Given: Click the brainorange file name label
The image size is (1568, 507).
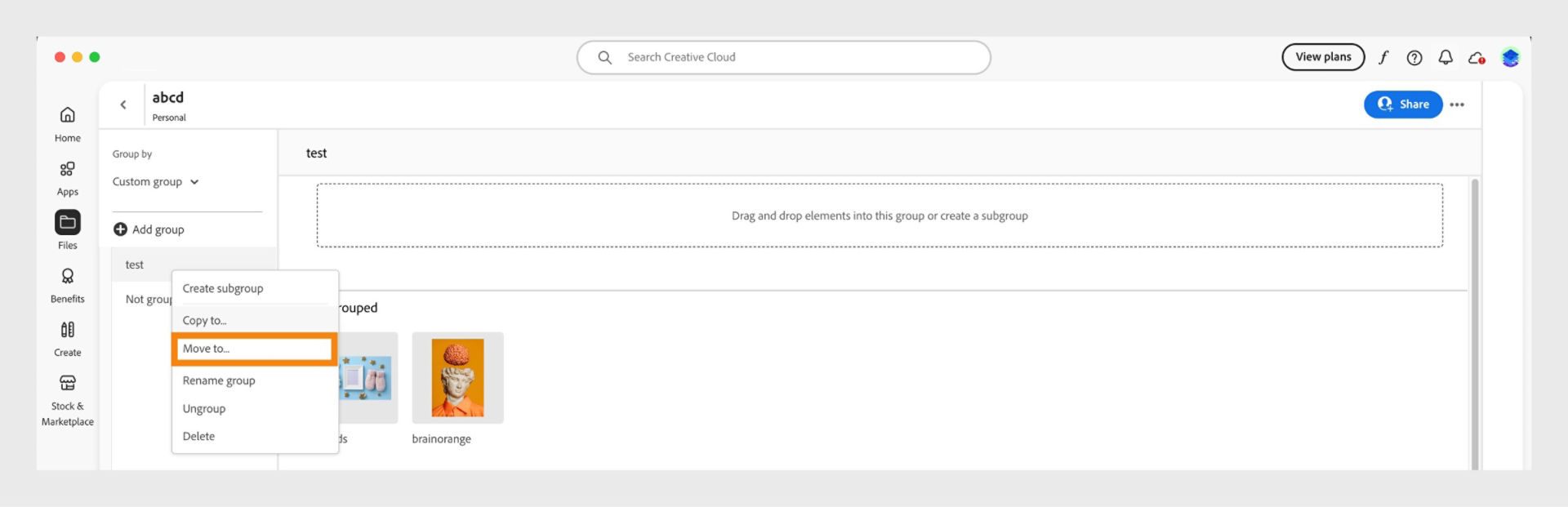Looking at the screenshot, I should (x=441, y=439).
